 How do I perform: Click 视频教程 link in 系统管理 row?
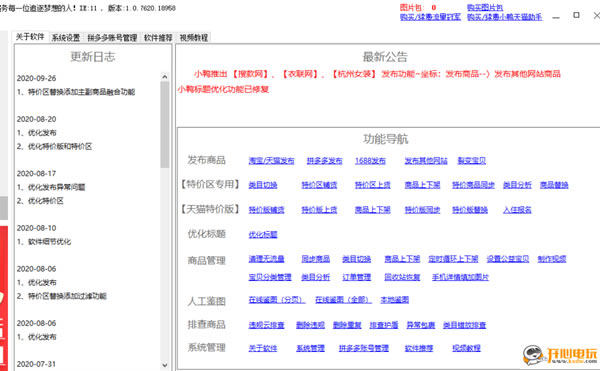pos(466,348)
